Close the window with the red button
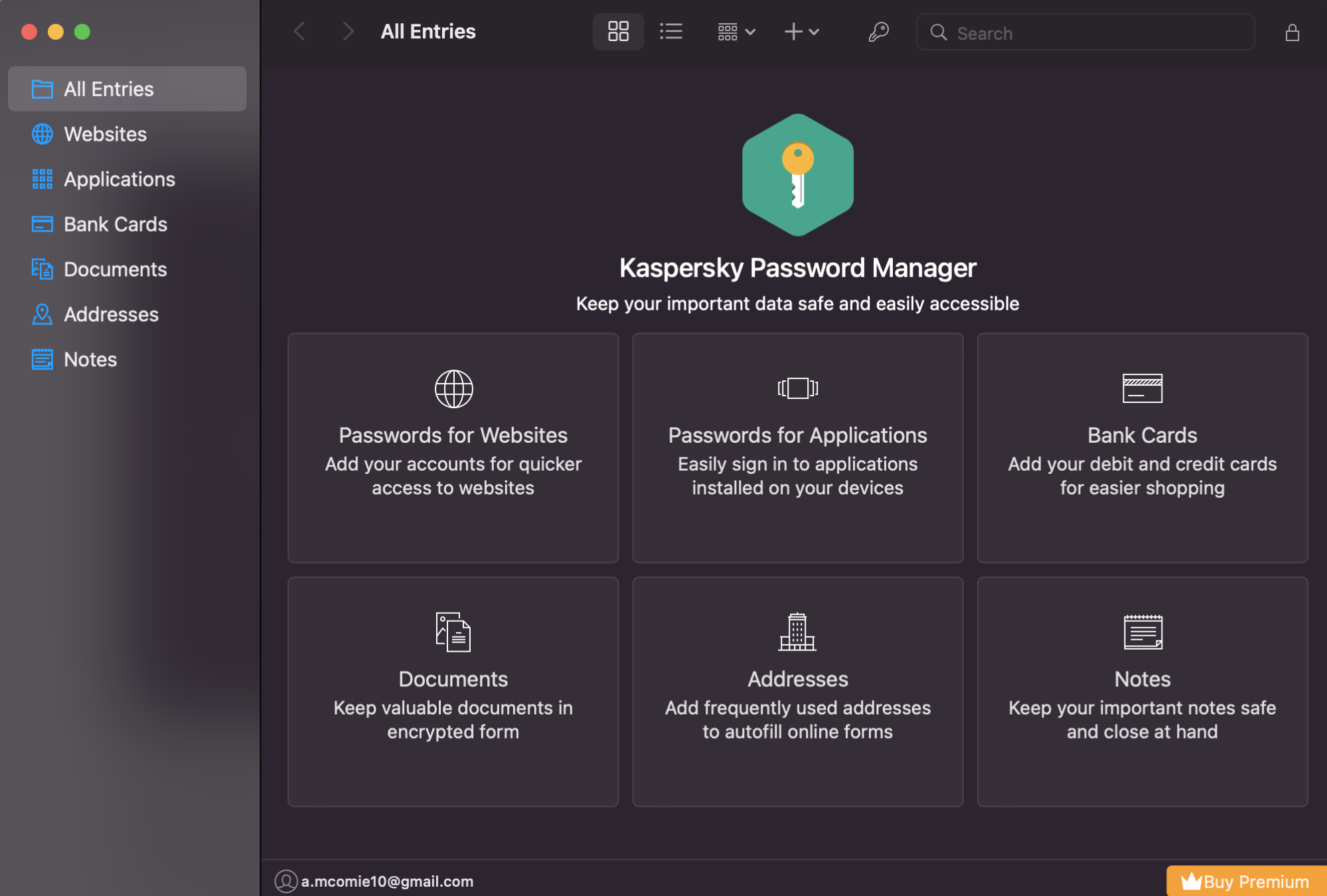Screen dimensions: 1327x896 point(29,32)
